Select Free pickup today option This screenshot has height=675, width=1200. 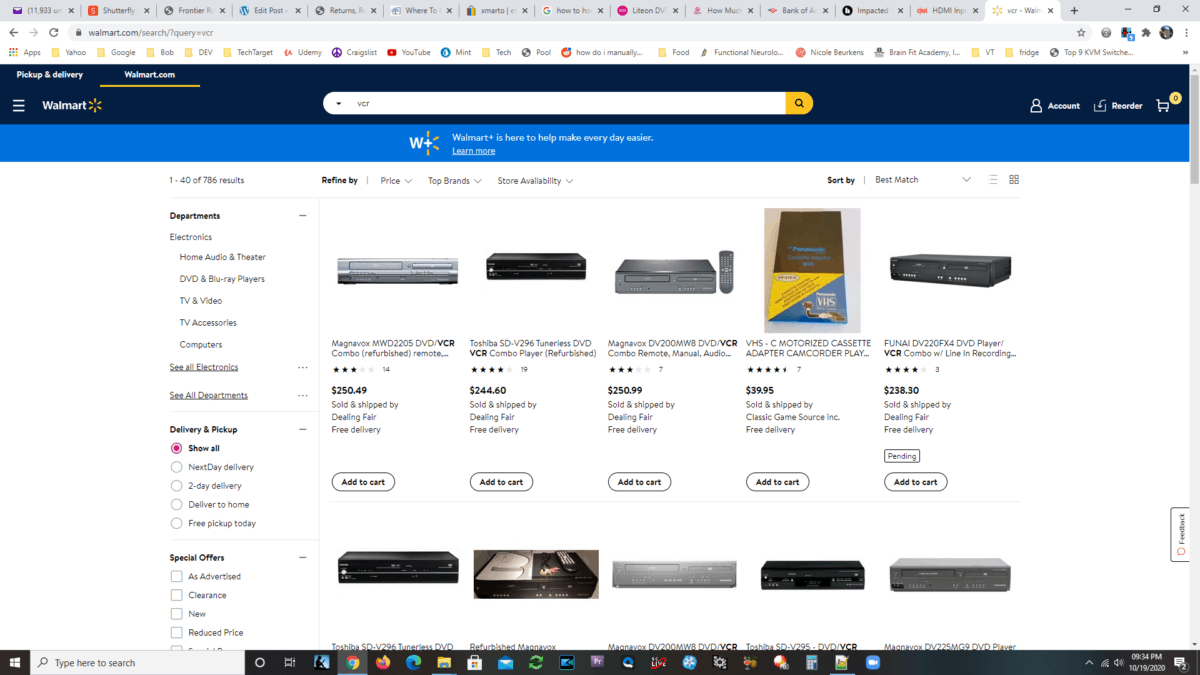point(177,523)
